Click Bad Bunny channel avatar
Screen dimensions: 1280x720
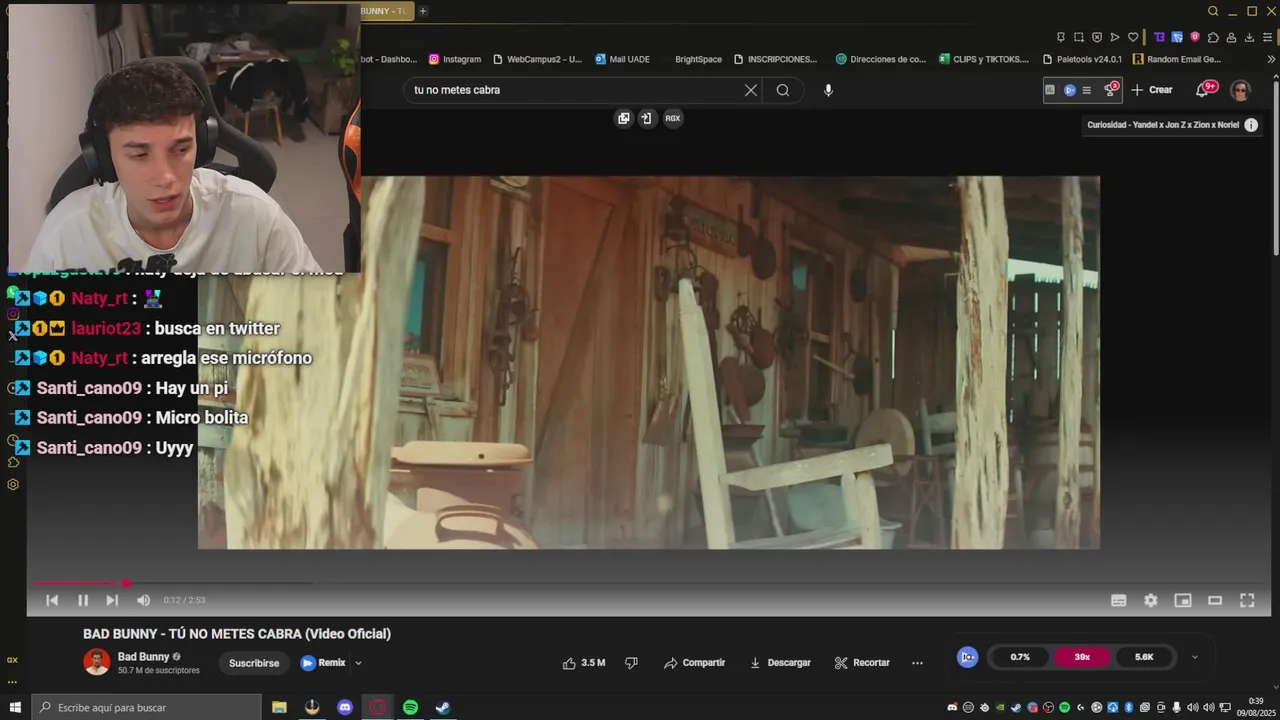pos(97,662)
